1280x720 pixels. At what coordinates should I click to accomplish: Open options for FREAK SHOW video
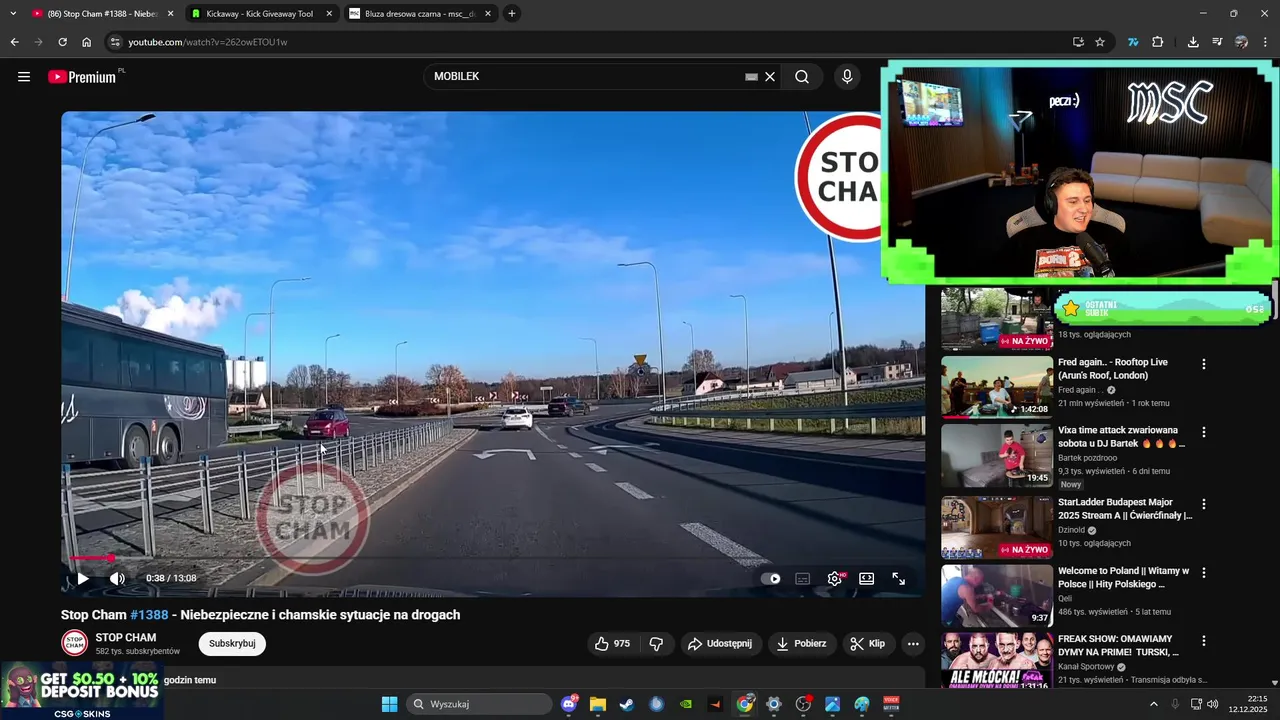click(x=1204, y=641)
